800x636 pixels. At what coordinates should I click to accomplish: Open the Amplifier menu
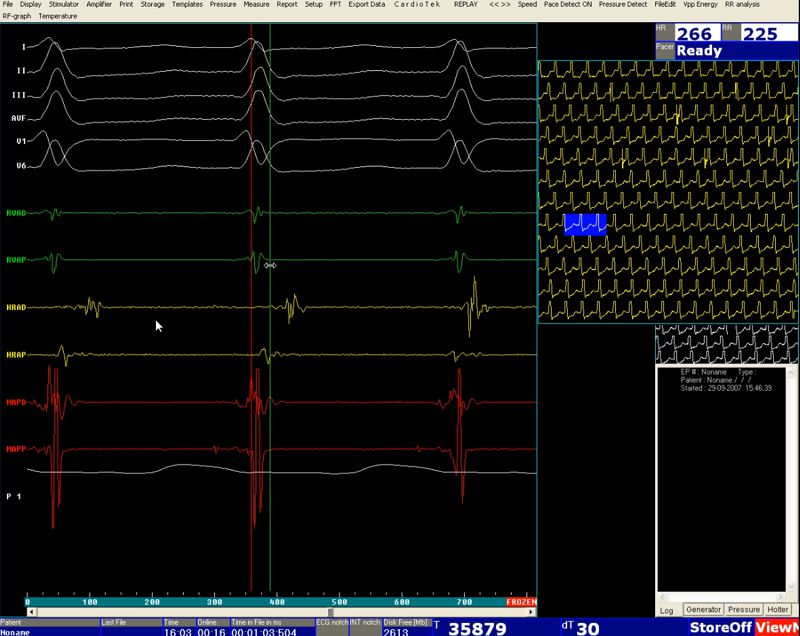(x=99, y=4)
